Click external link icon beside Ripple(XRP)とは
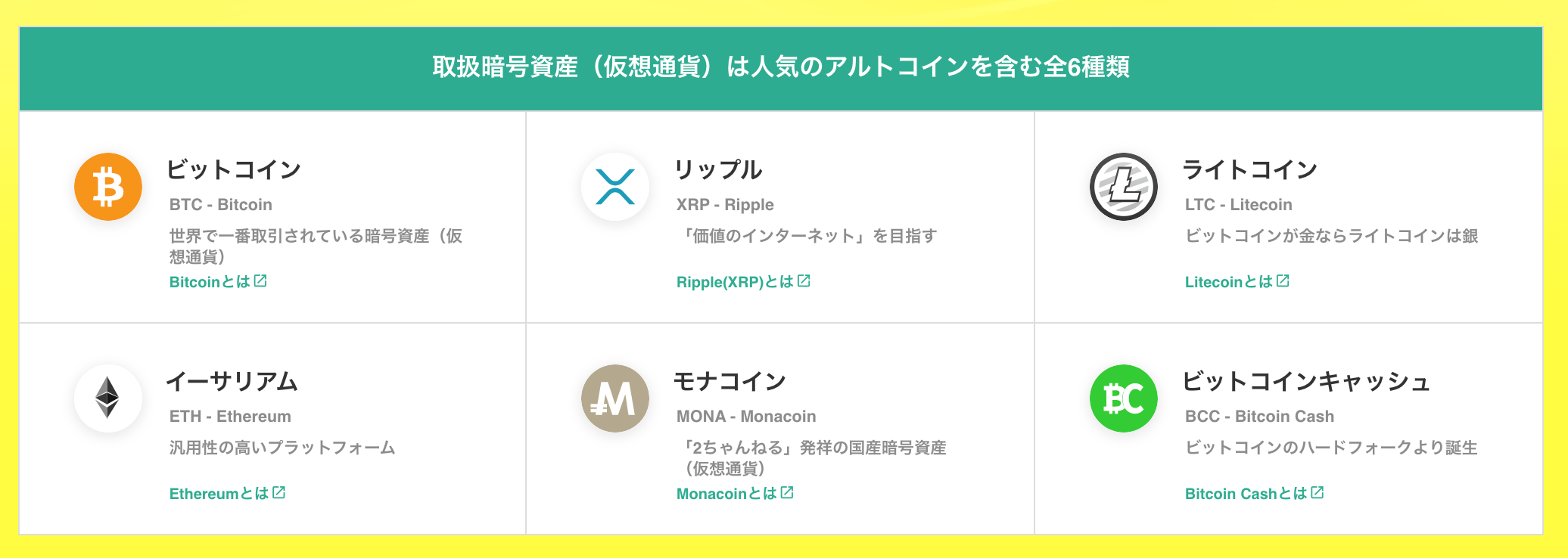This screenshot has height=558, width=1568. [x=804, y=281]
